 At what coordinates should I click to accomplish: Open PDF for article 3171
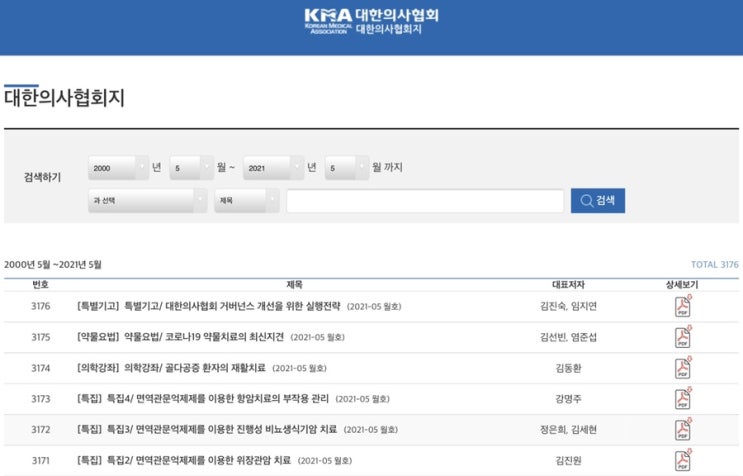pyautogui.click(x=683, y=460)
